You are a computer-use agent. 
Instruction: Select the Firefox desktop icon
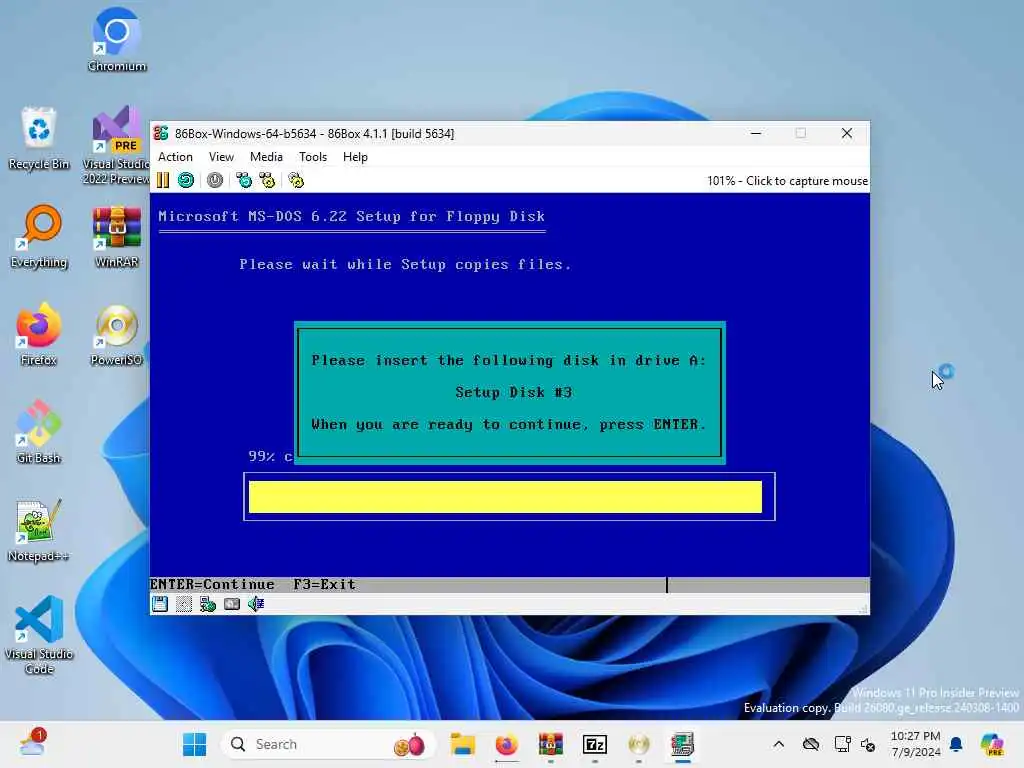39,334
